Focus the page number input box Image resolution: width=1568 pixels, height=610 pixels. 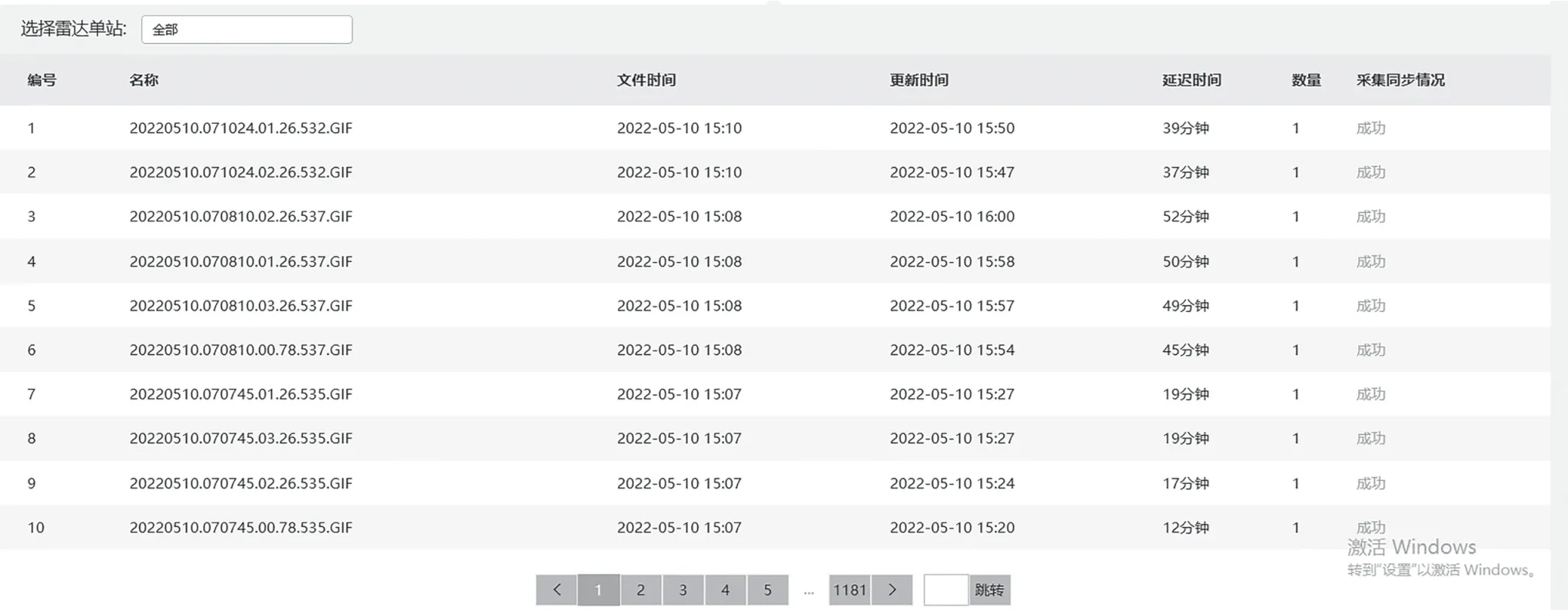[x=946, y=590]
